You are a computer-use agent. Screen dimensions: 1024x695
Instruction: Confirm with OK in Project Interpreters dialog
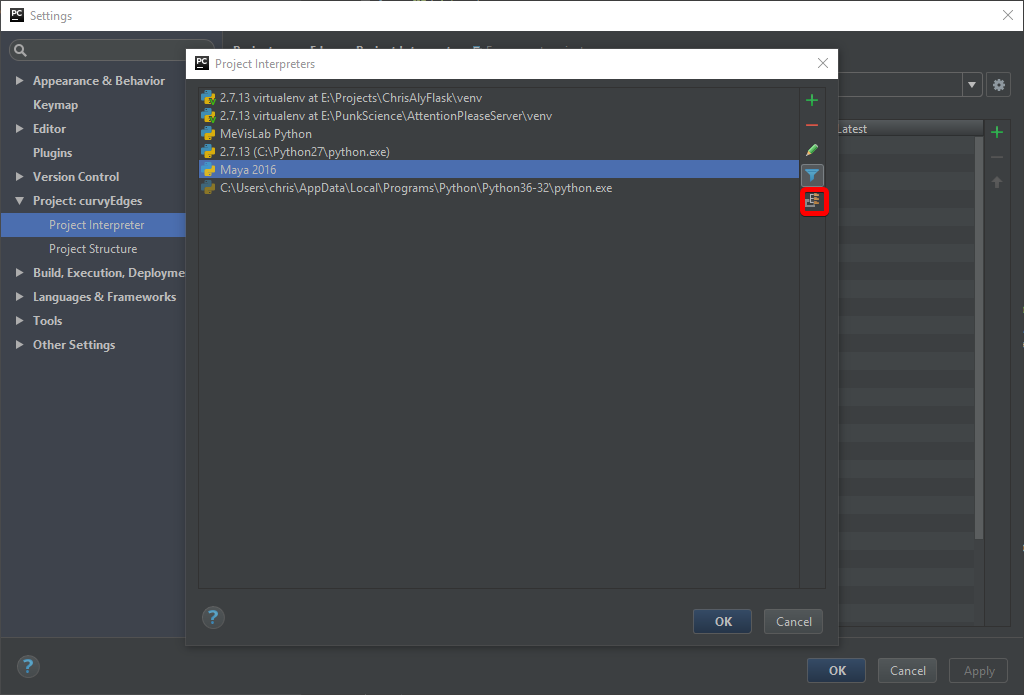[722, 621]
